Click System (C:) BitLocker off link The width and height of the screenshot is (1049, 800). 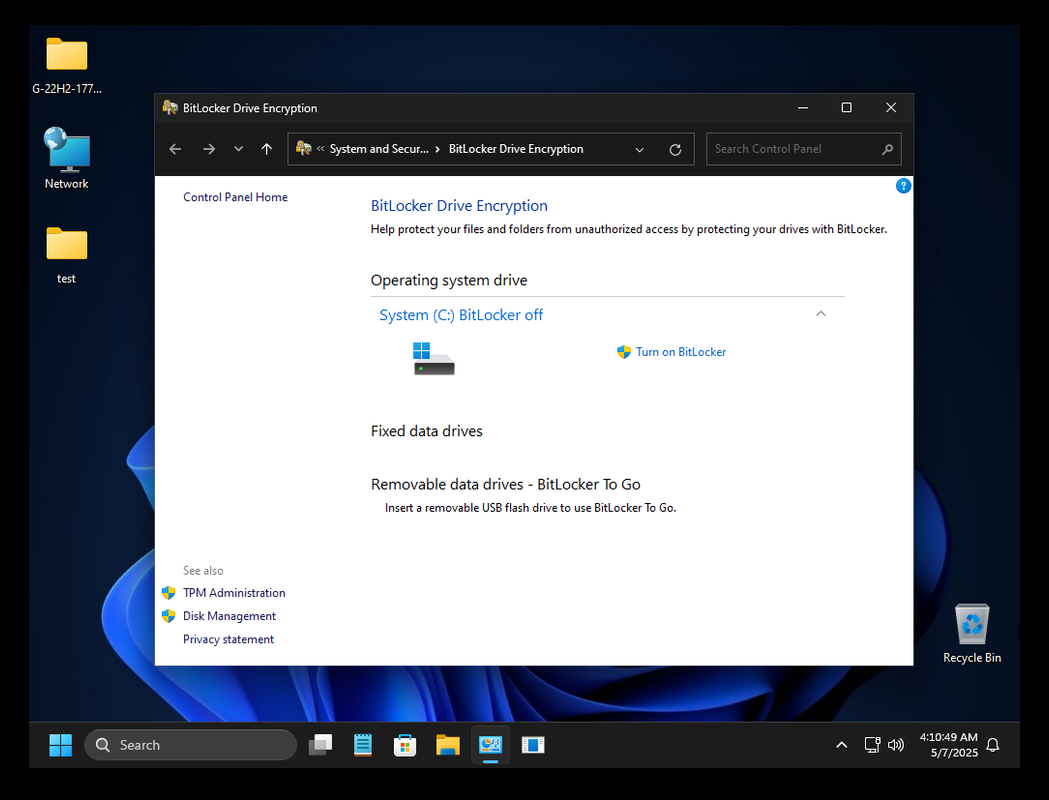click(x=461, y=315)
